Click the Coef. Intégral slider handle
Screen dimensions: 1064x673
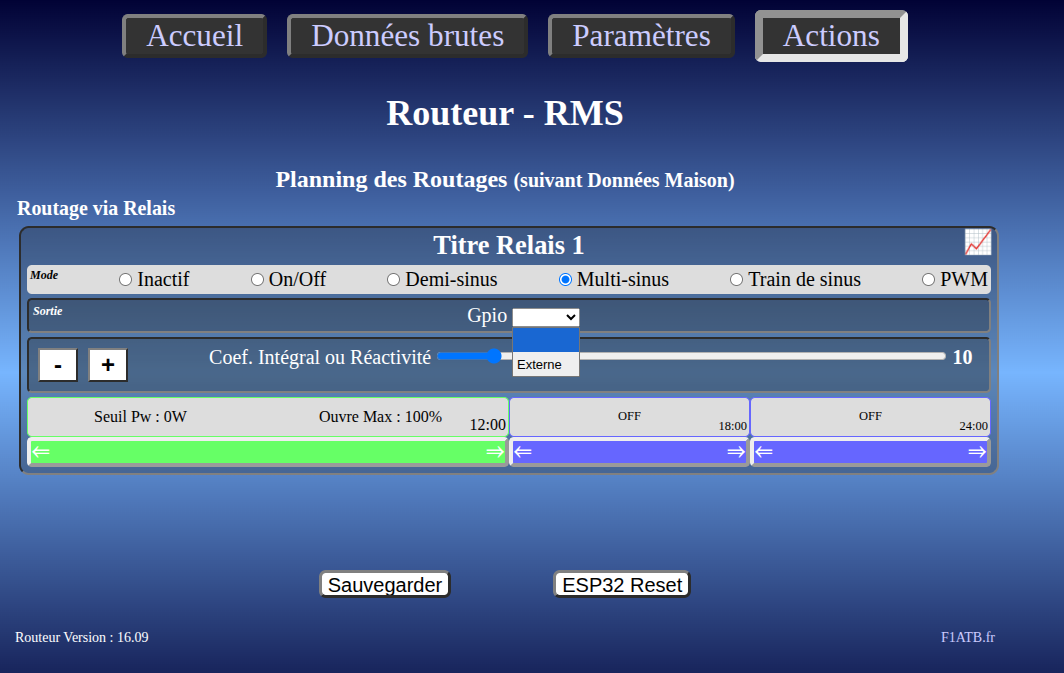tap(495, 355)
